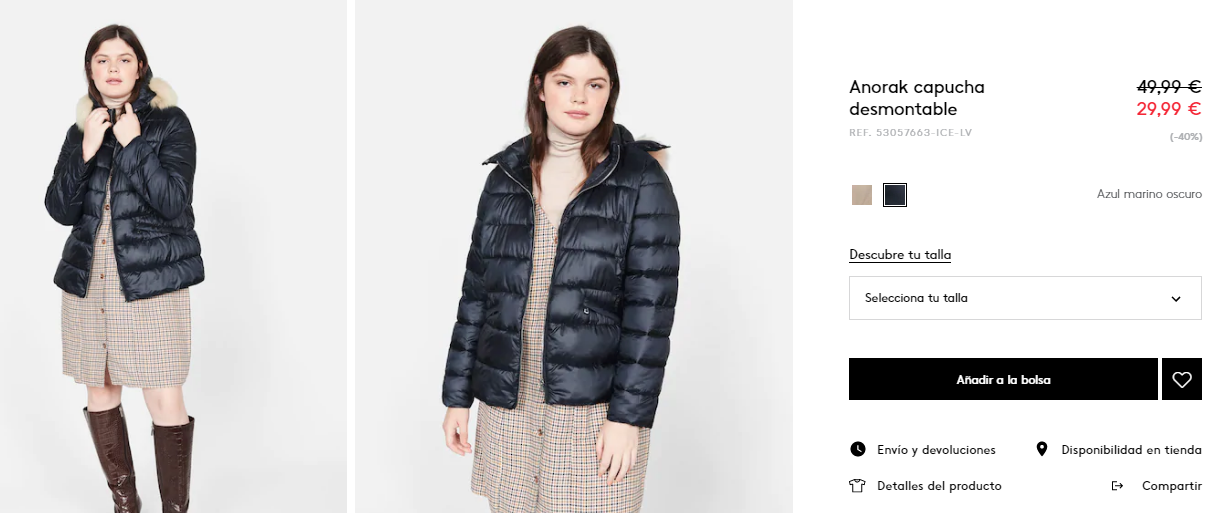Select the dark navy blue color swatch
The width and height of the screenshot is (1213, 513).
pyautogui.click(x=895, y=195)
